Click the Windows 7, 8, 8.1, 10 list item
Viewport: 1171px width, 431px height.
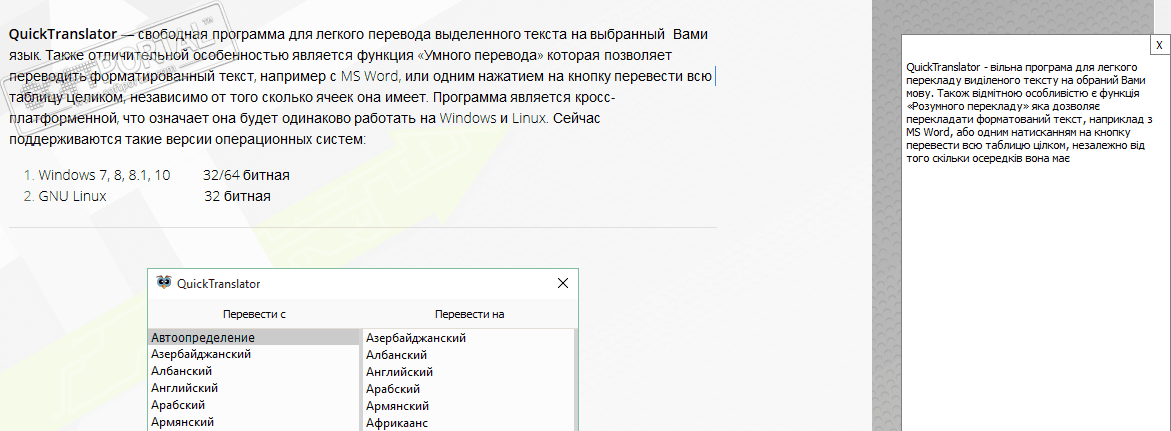point(104,176)
